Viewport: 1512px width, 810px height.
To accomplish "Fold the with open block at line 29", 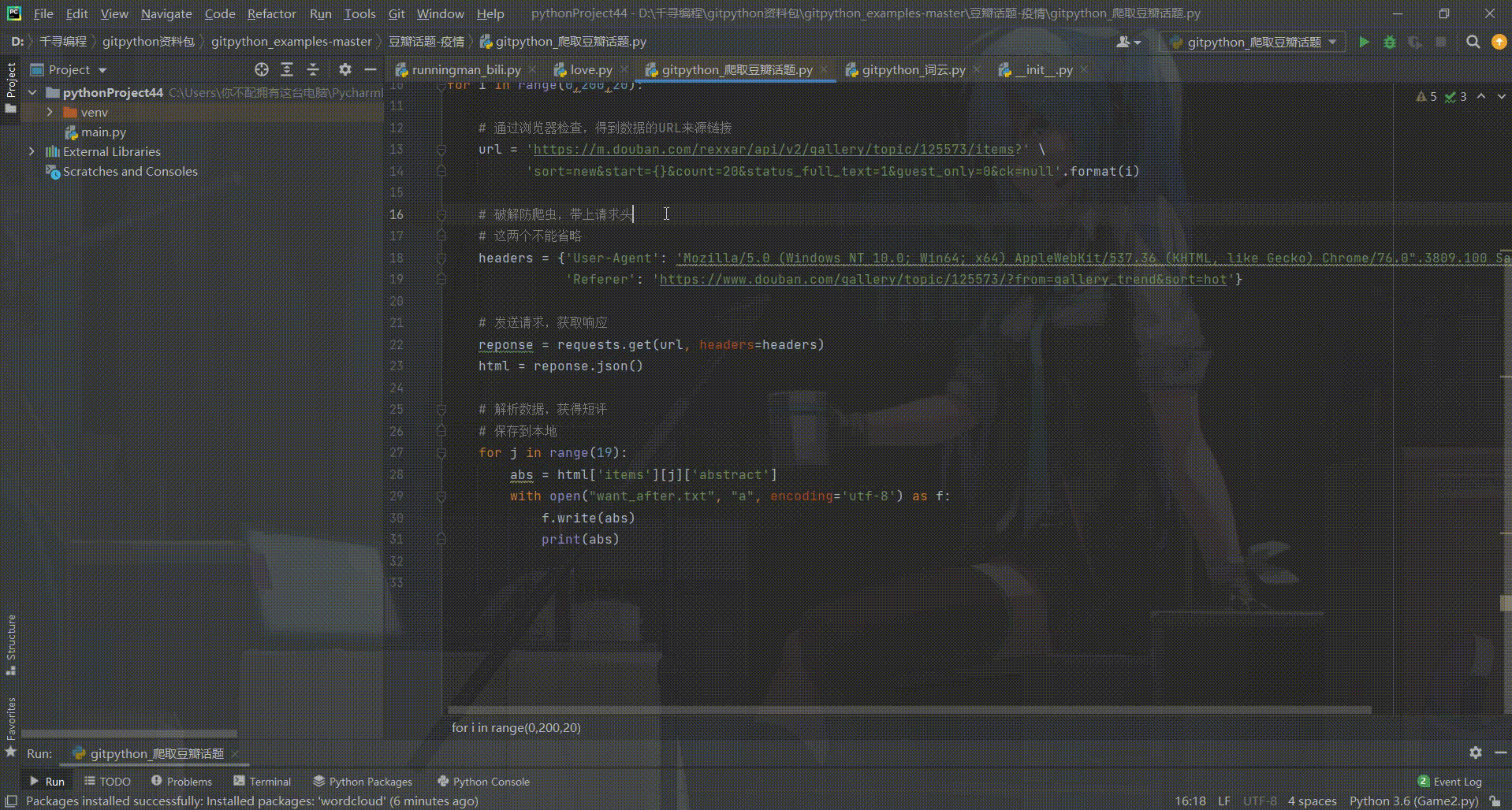I will coord(441,496).
